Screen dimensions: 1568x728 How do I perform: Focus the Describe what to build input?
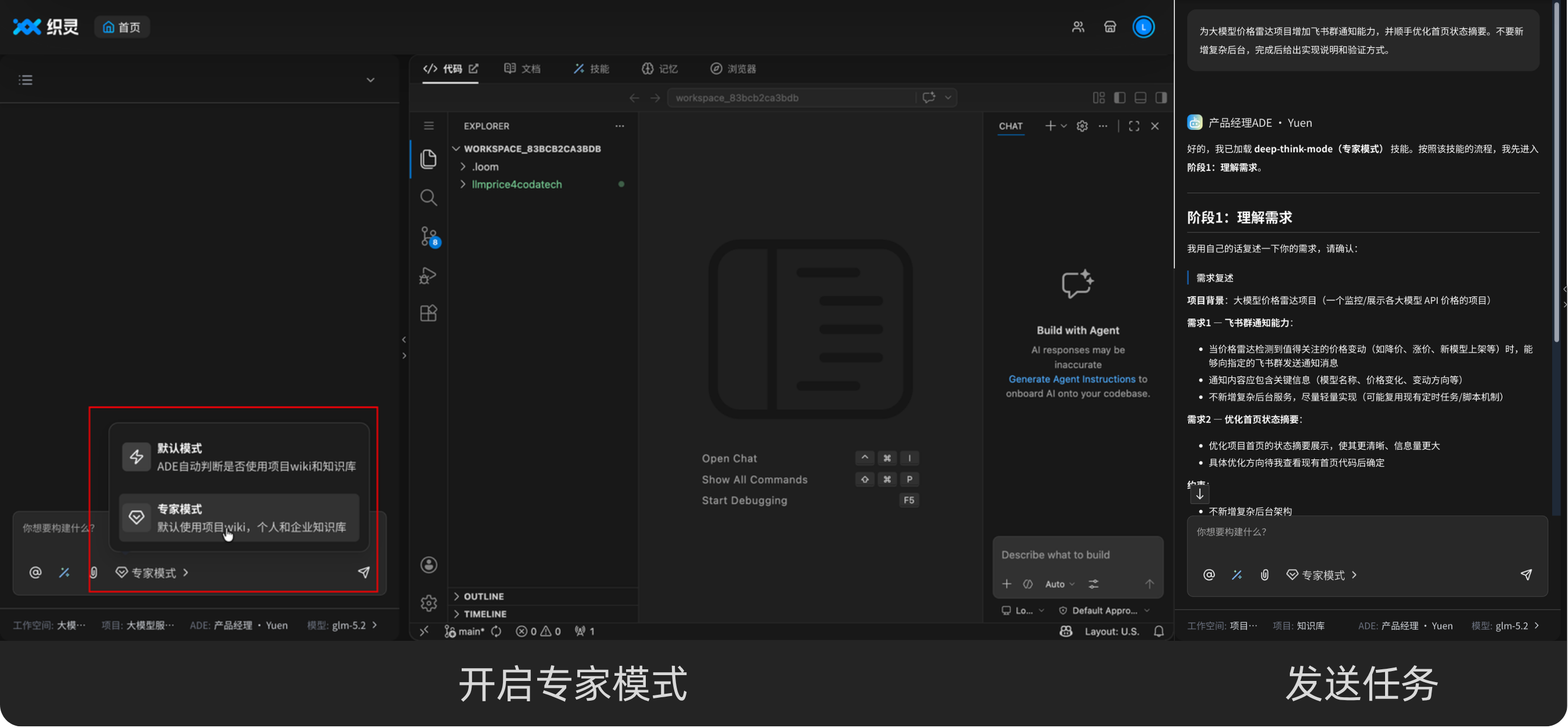pyautogui.click(x=1077, y=554)
